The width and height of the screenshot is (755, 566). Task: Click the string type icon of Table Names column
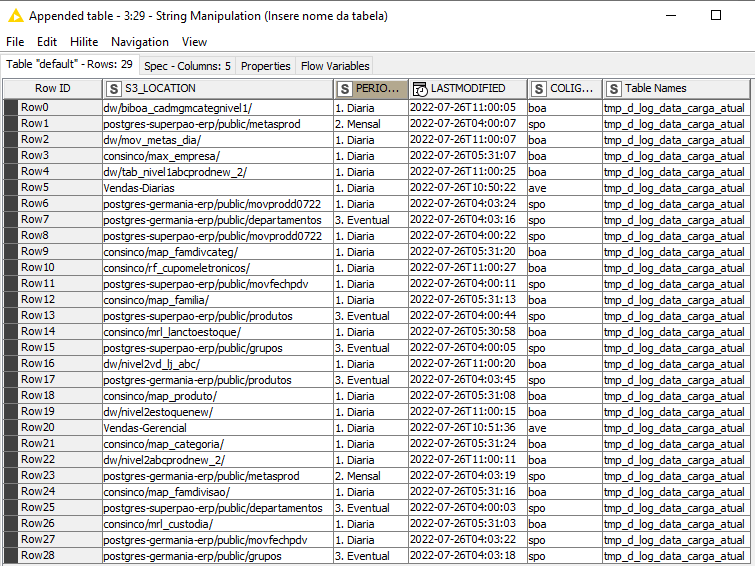click(613, 89)
